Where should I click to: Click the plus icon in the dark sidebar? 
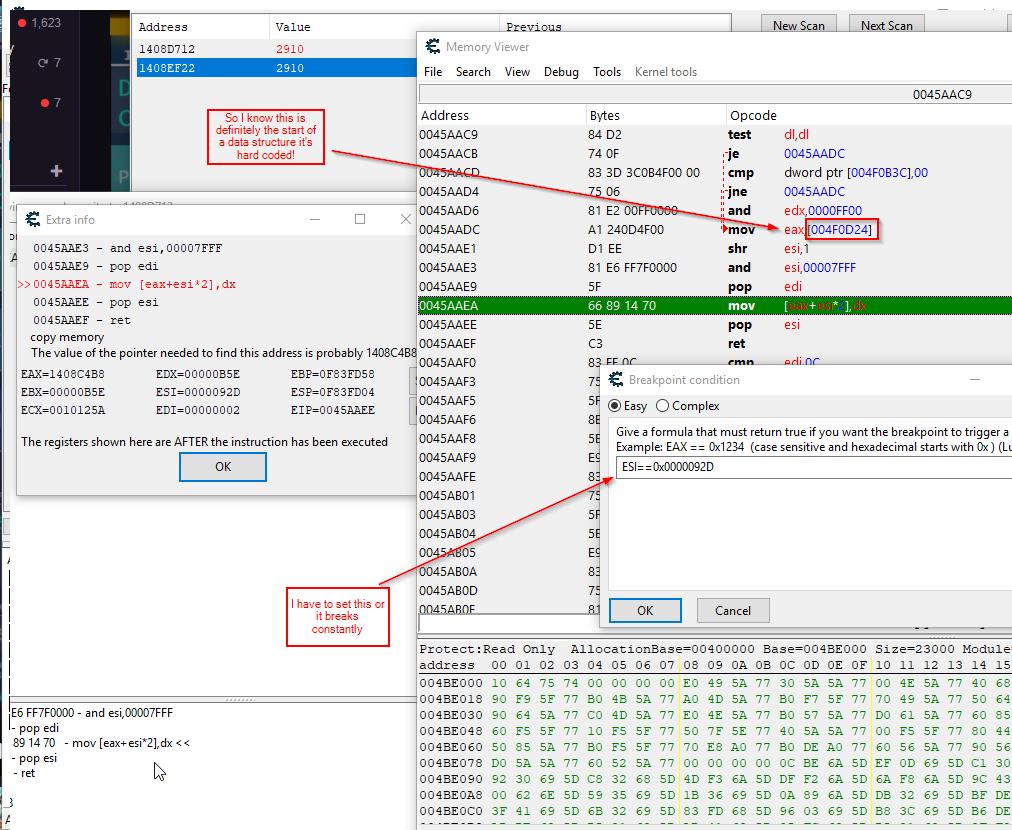[56, 171]
